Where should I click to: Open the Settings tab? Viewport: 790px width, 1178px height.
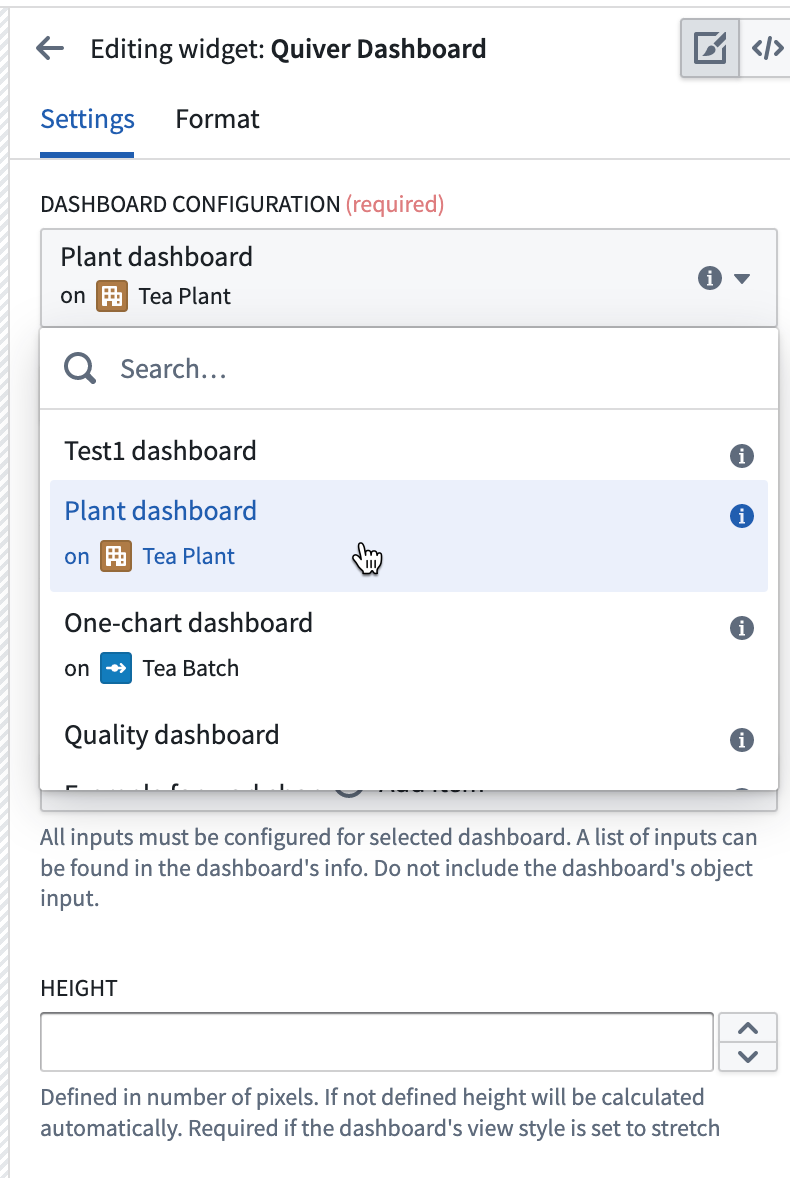click(87, 119)
